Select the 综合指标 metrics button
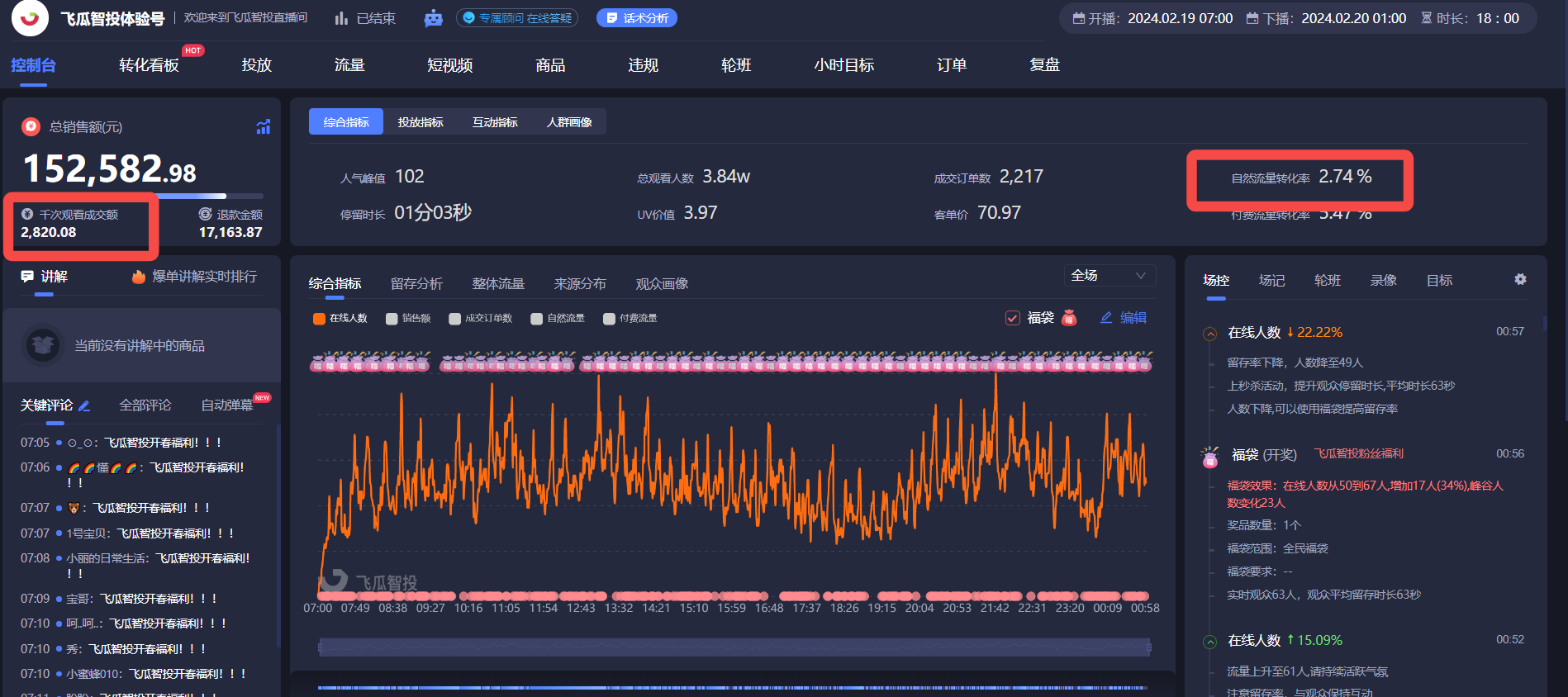The image size is (1568, 697). [x=346, y=122]
